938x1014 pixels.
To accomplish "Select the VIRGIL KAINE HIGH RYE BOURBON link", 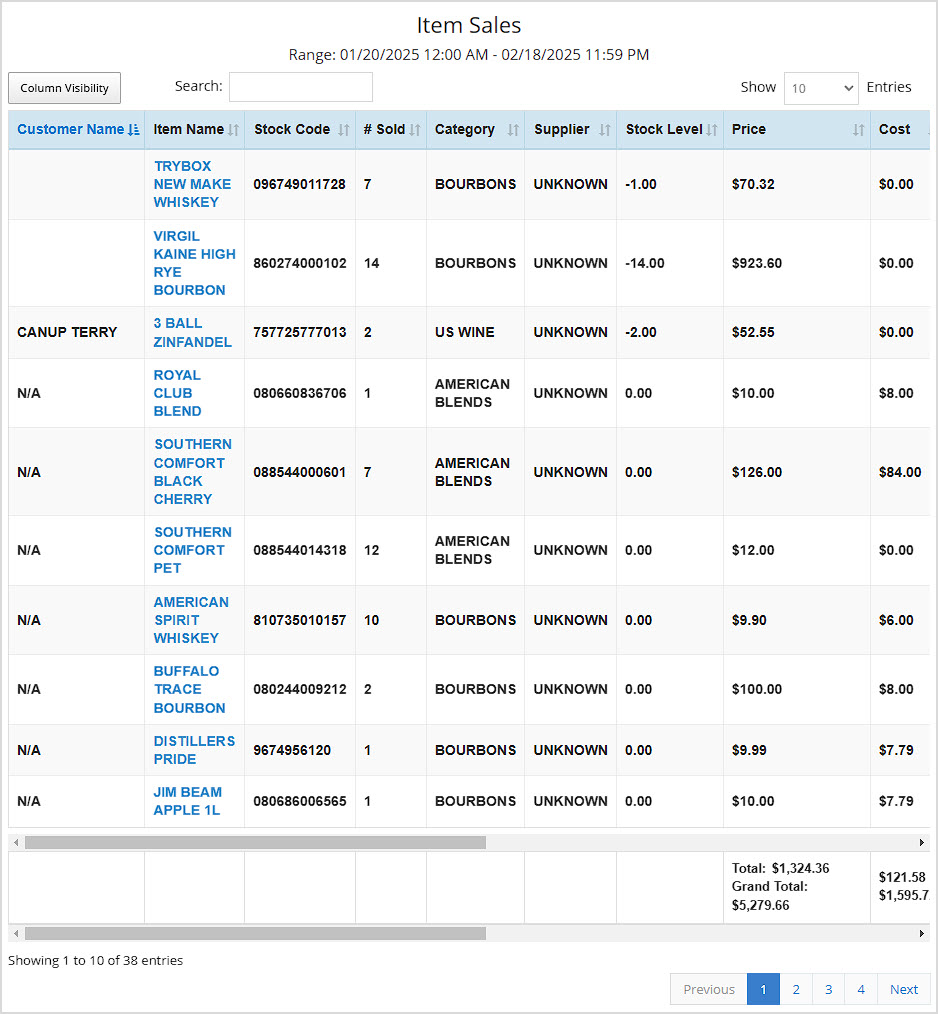I will point(193,263).
